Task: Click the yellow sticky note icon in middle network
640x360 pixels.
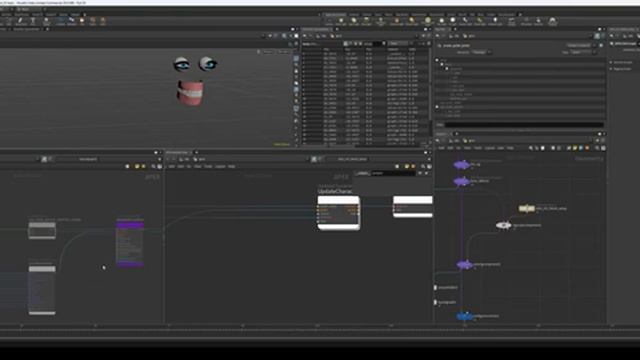Action: (x=407, y=167)
